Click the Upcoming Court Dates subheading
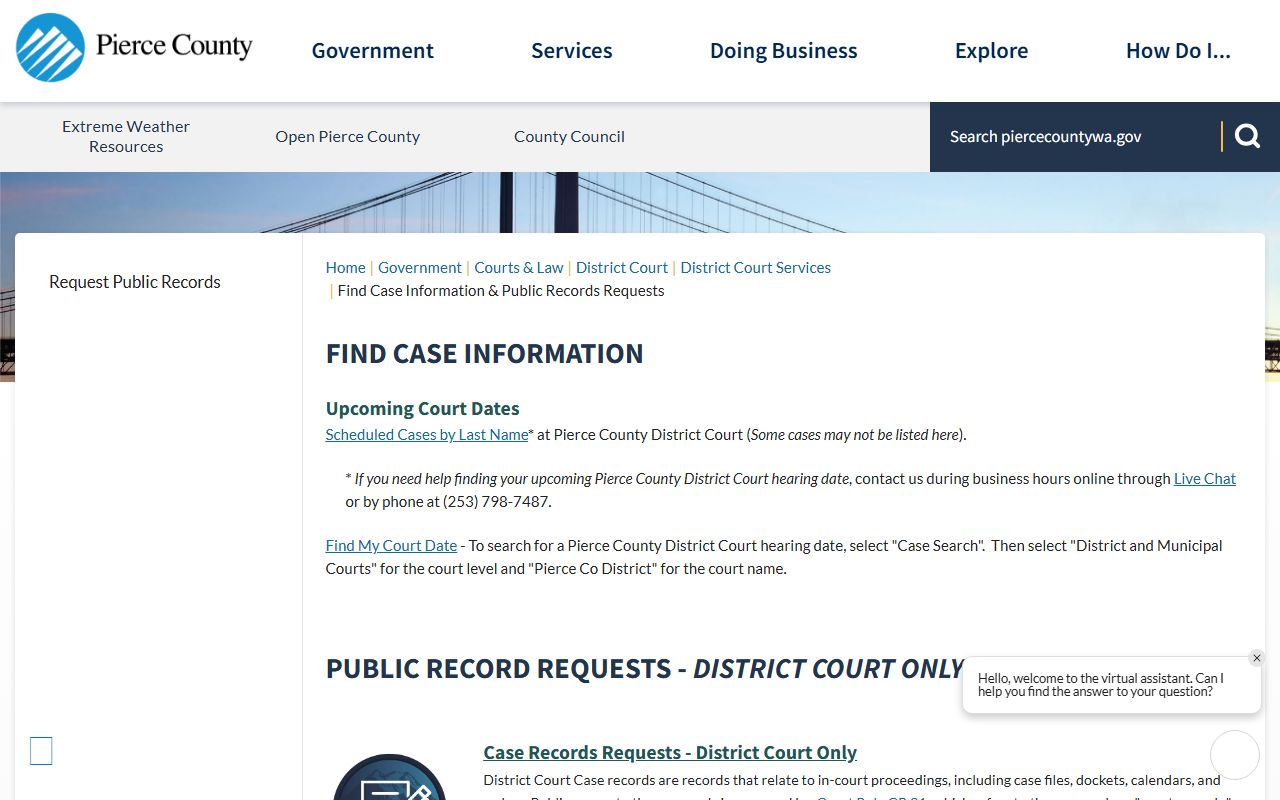The width and height of the screenshot is (1280, 800). pyautogui.click(x=422, y=408)
